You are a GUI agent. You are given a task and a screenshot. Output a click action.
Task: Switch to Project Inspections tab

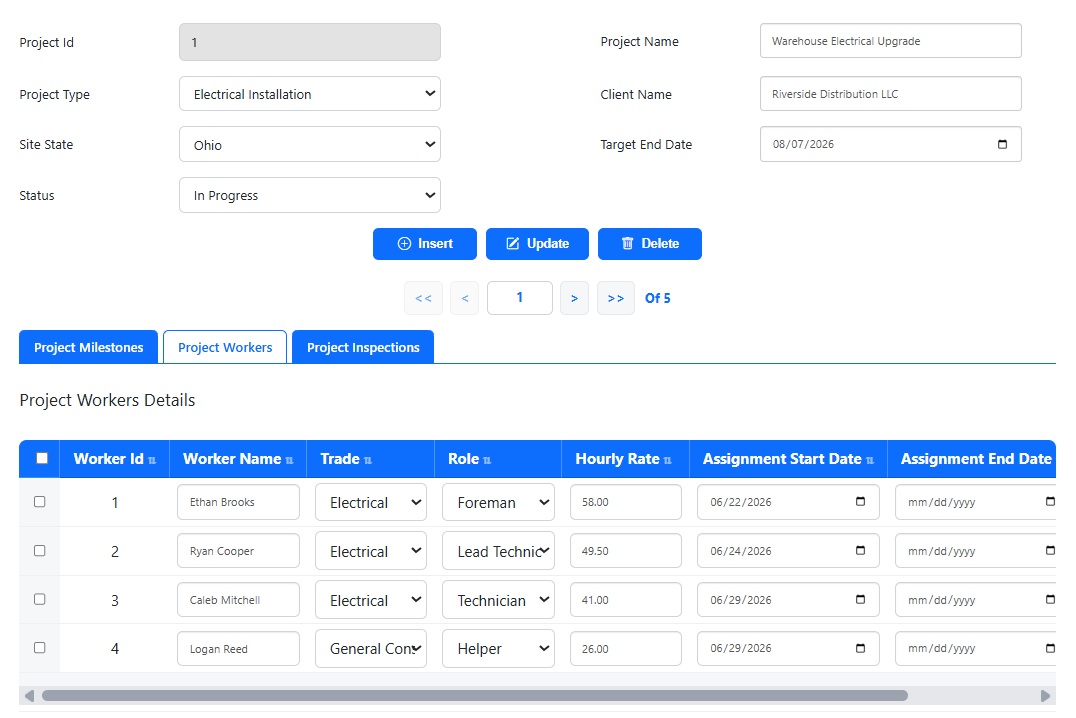(x=363, y=347)
